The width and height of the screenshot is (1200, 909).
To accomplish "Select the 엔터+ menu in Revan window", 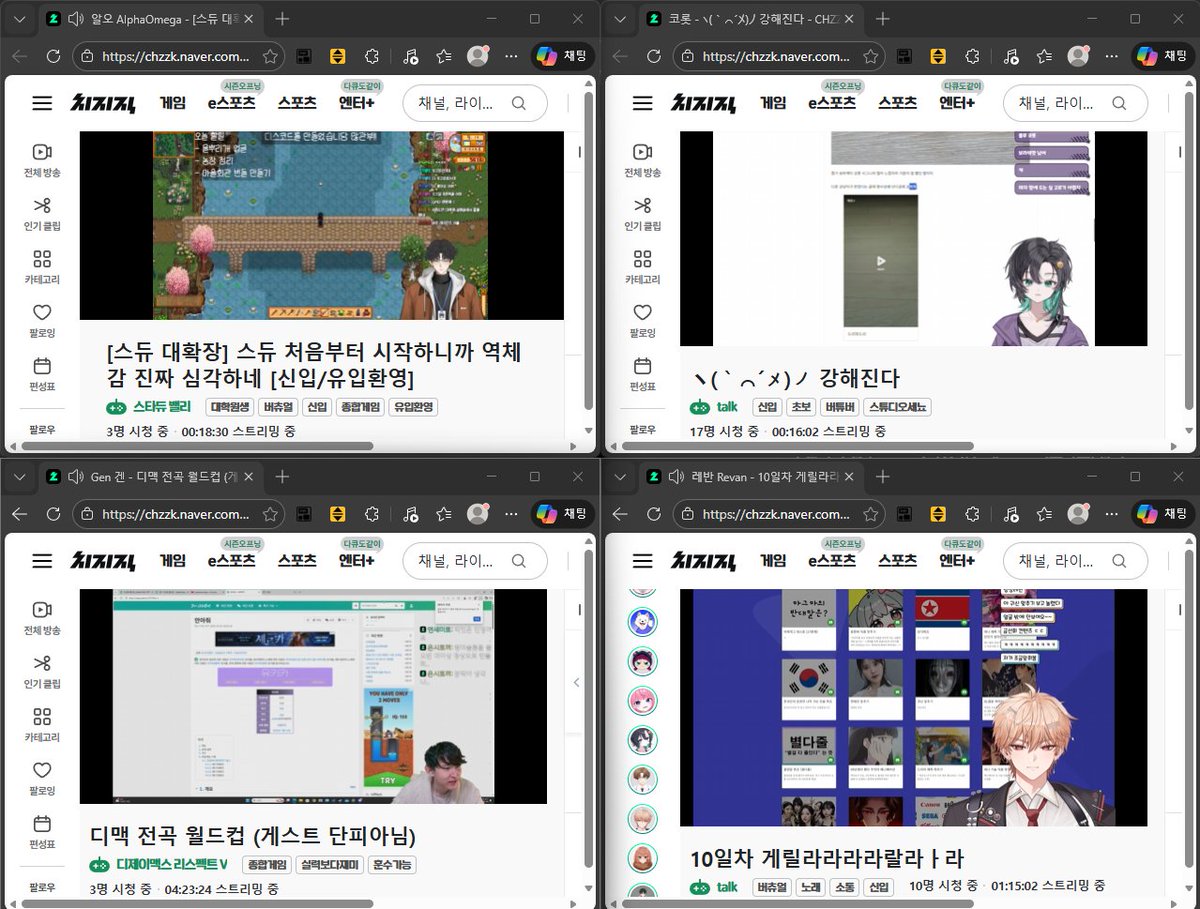I will click(x=957, y=561).
